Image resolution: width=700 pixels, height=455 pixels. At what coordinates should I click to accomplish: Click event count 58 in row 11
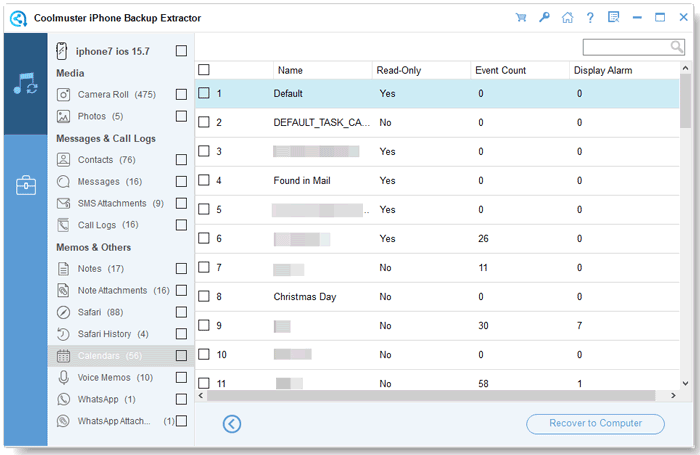point(483,384)
